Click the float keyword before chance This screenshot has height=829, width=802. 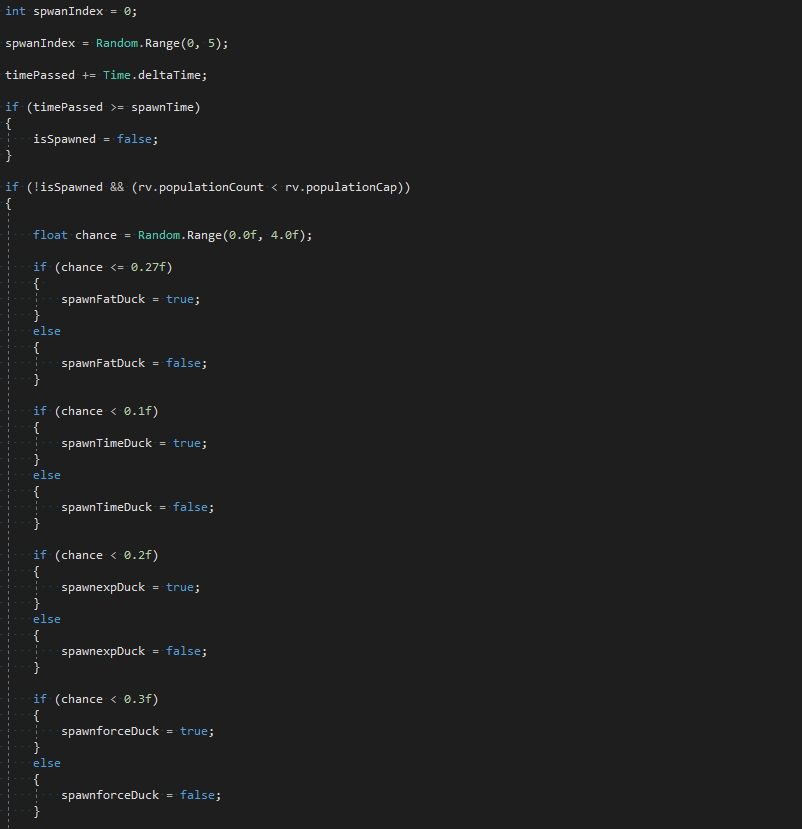(50, 235)
